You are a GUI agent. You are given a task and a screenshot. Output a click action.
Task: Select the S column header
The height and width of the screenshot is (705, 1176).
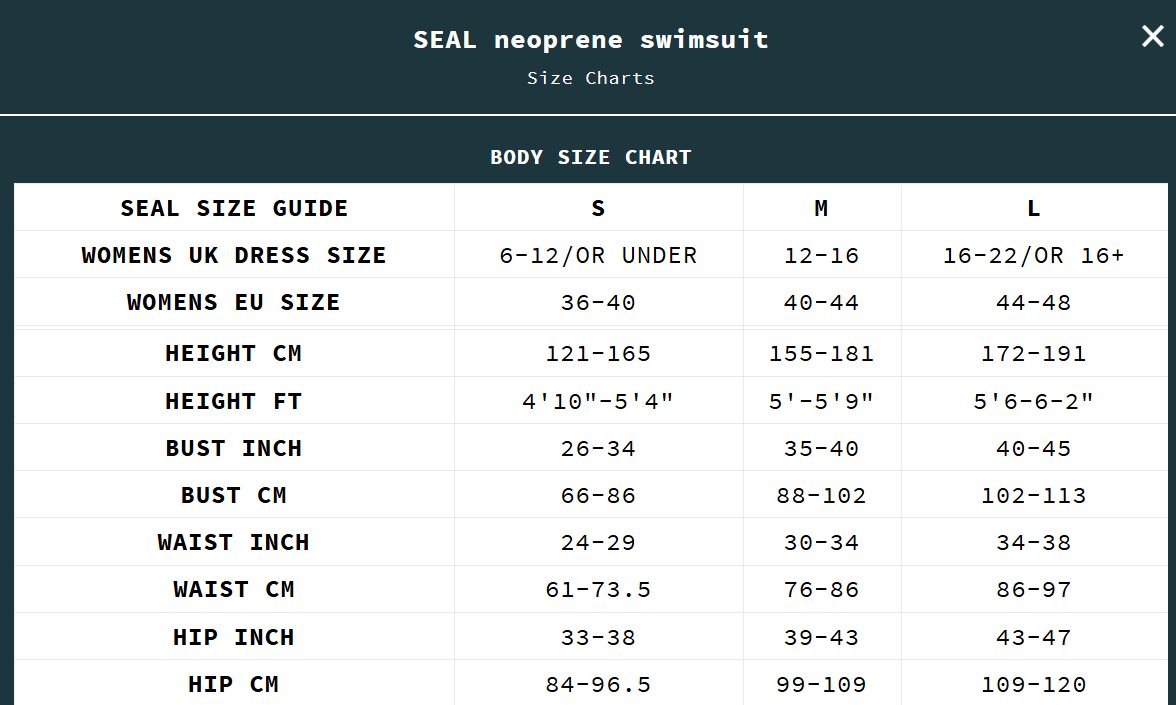tap(598, 208)
